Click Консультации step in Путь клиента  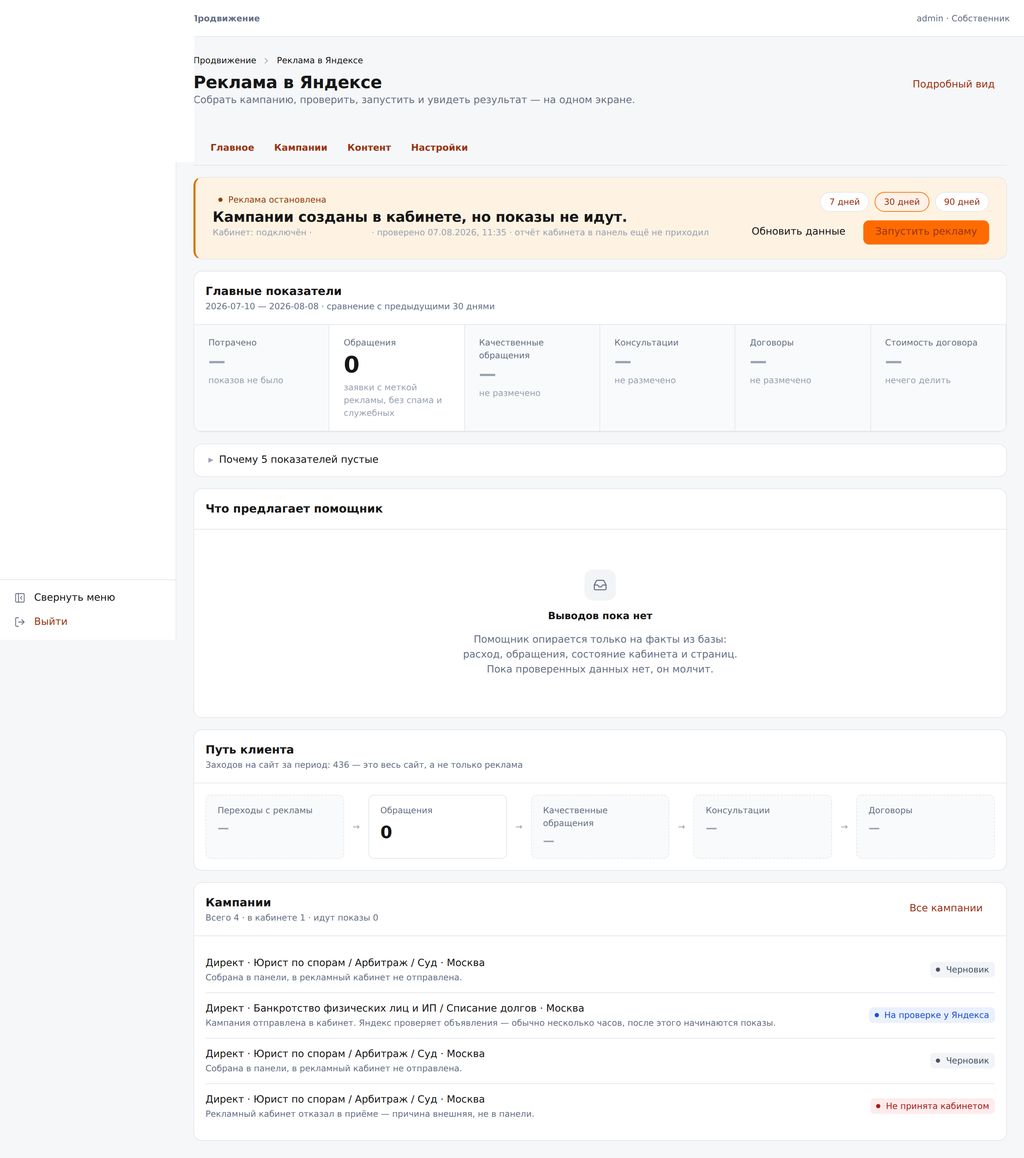pos(763,826)
